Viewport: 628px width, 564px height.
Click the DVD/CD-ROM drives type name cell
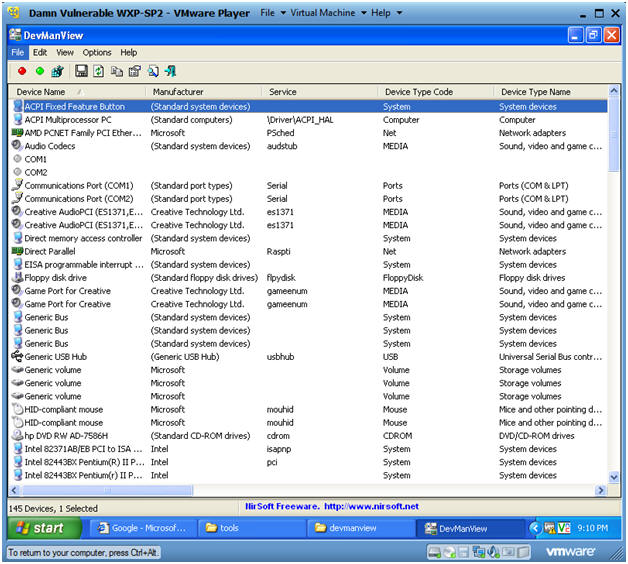tap(536, 435)
